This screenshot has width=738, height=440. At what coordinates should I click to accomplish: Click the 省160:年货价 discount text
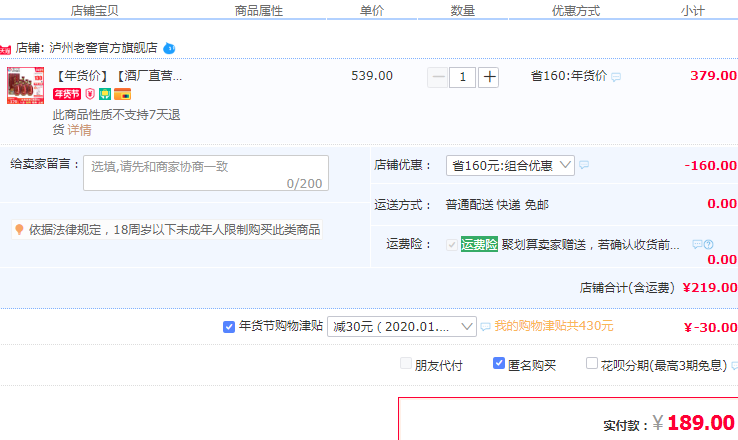(x=569, y=76)
